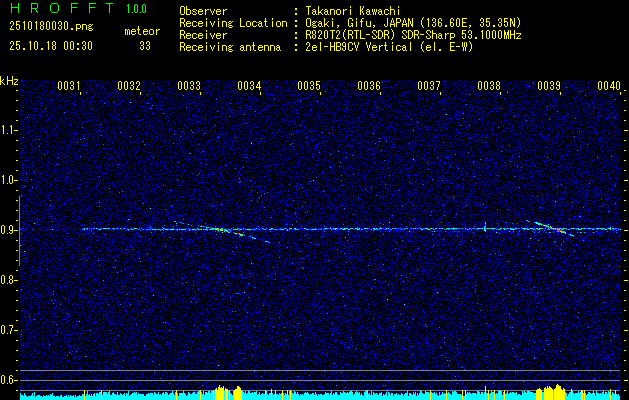This screenshot has height=400, width=629.
Task: Click the meteor label
Action: [142, 31]
